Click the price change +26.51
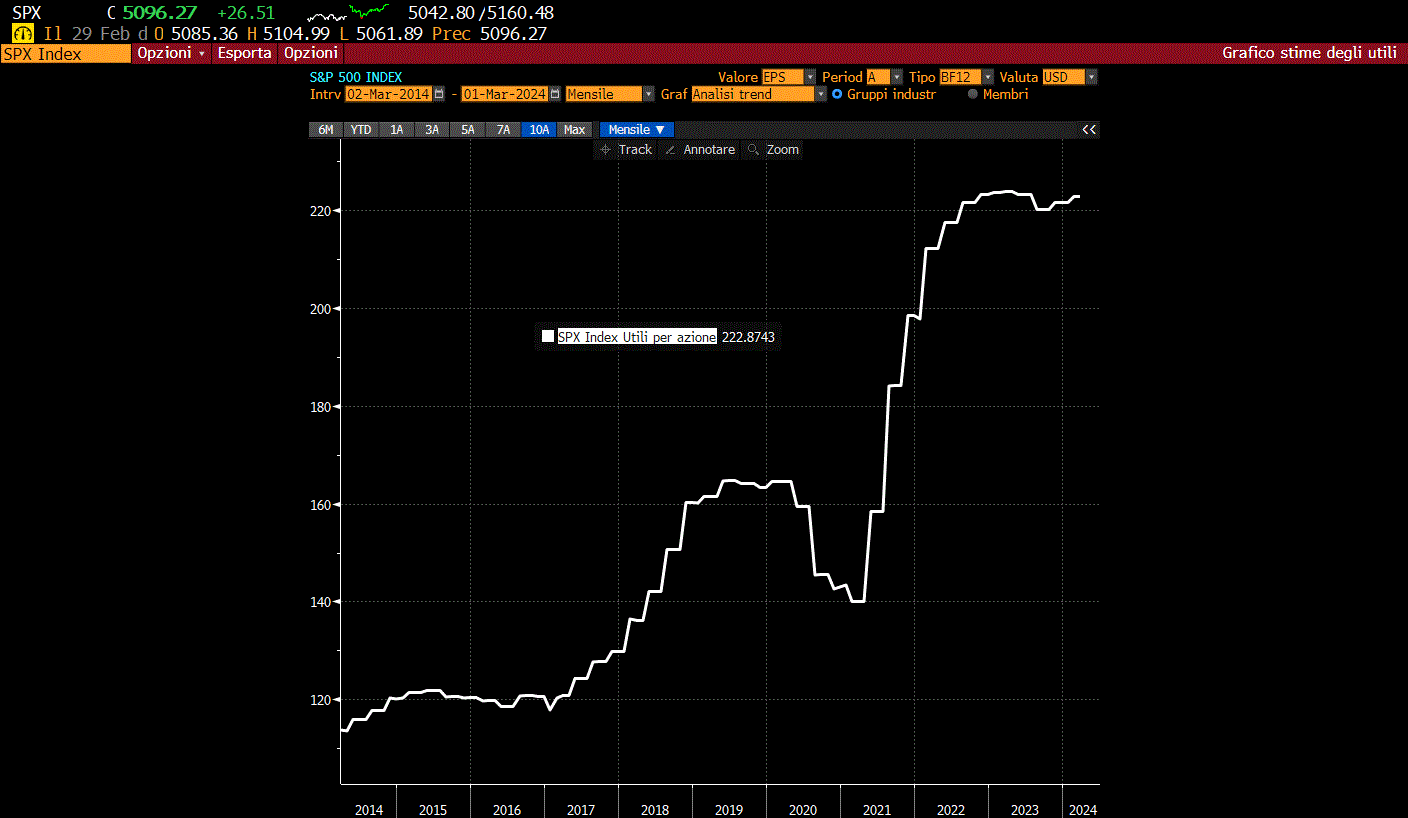The image size is (1408, 818). 245,13
